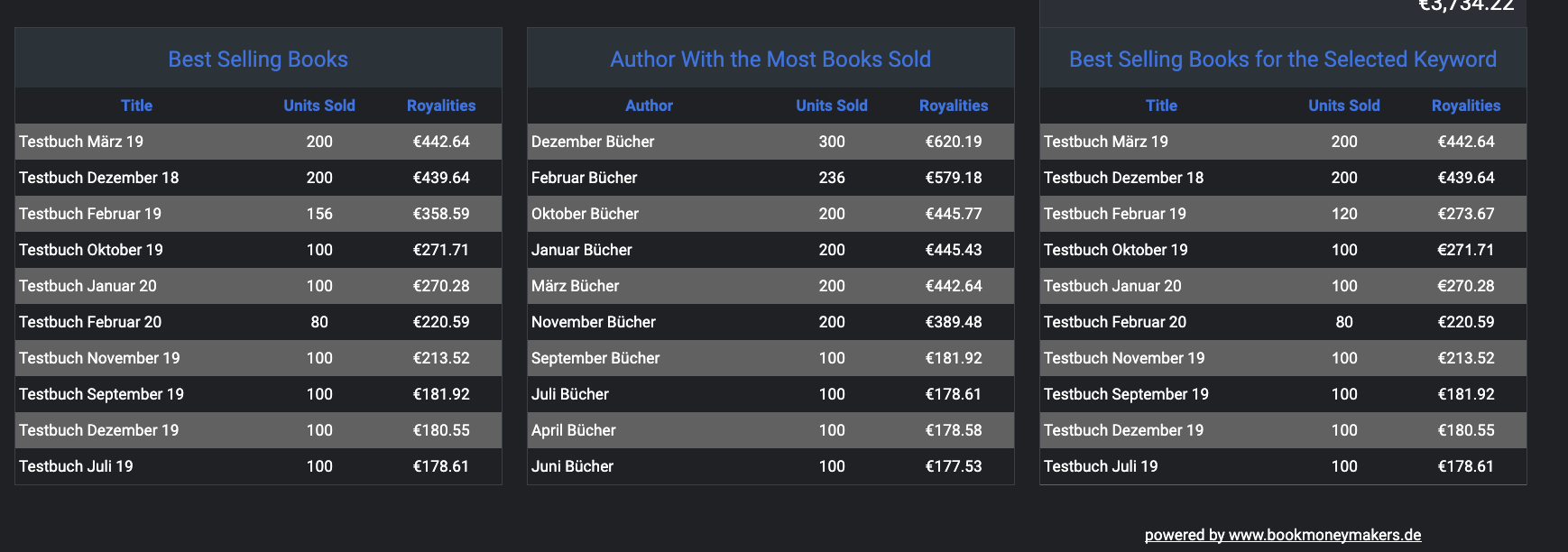
Task: Select the Februar Bücher author row
Action: click(584, 178)
